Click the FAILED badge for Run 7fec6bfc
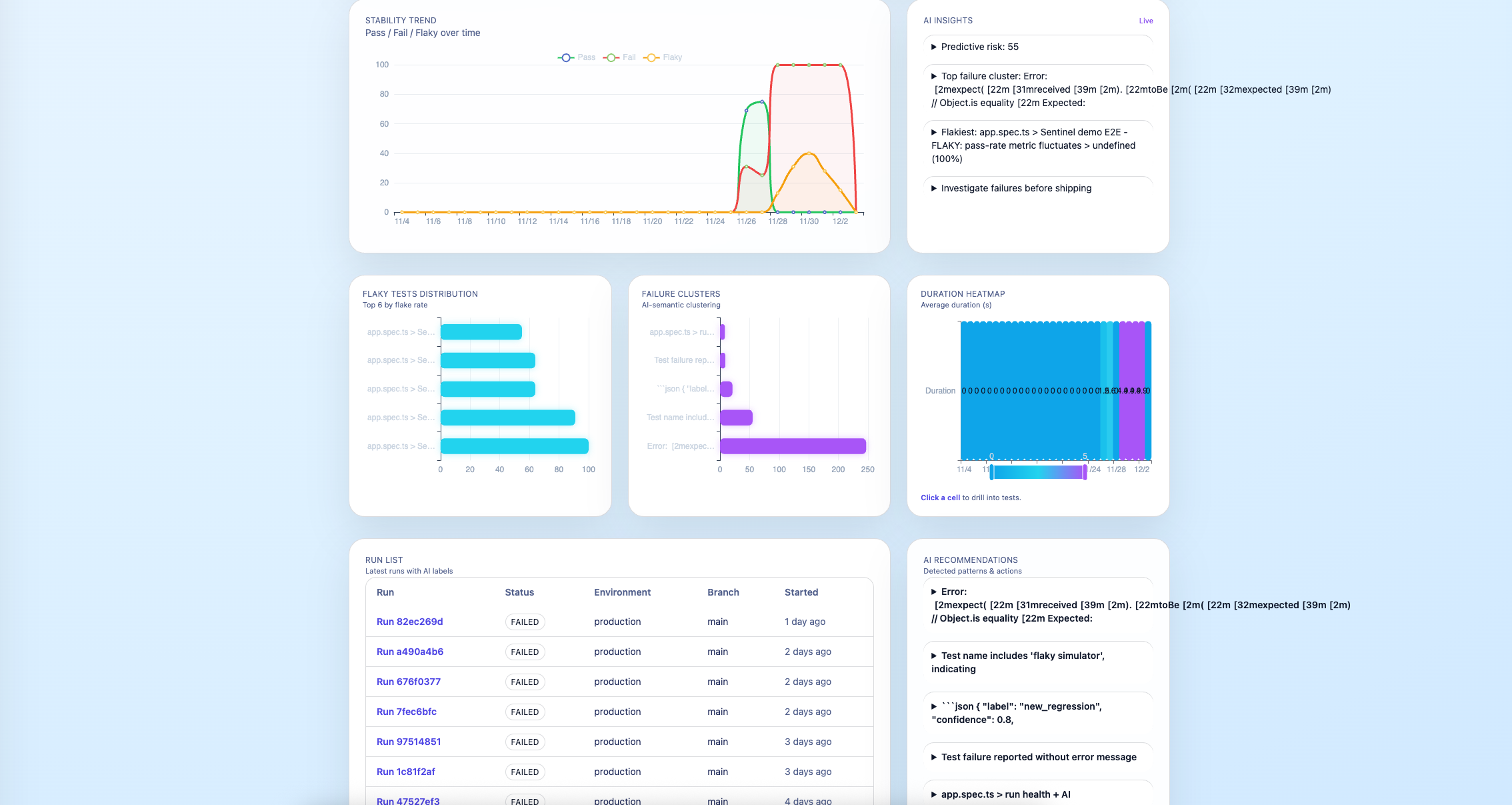 tap(525, 712)
